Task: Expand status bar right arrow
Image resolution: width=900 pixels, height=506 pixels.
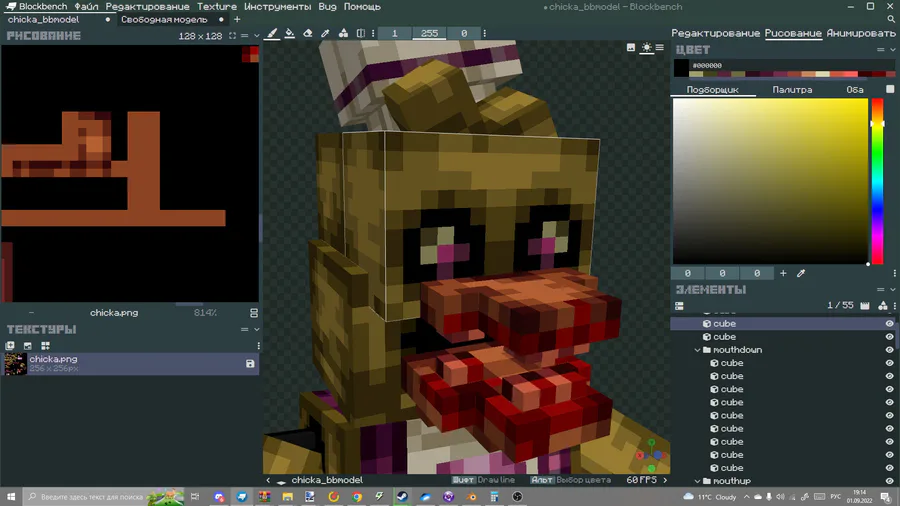Action: pos(665,480)
